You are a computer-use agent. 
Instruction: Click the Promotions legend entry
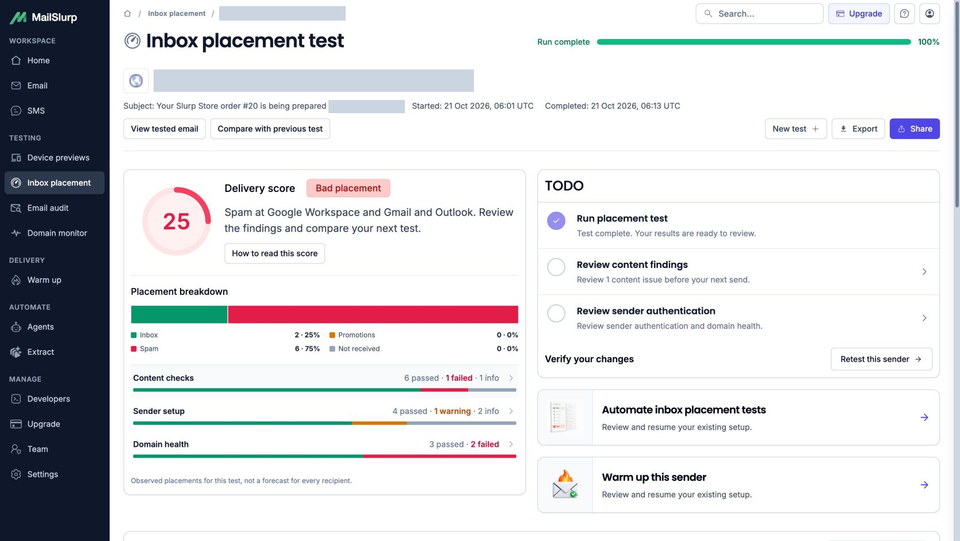(x=352, y=335)
